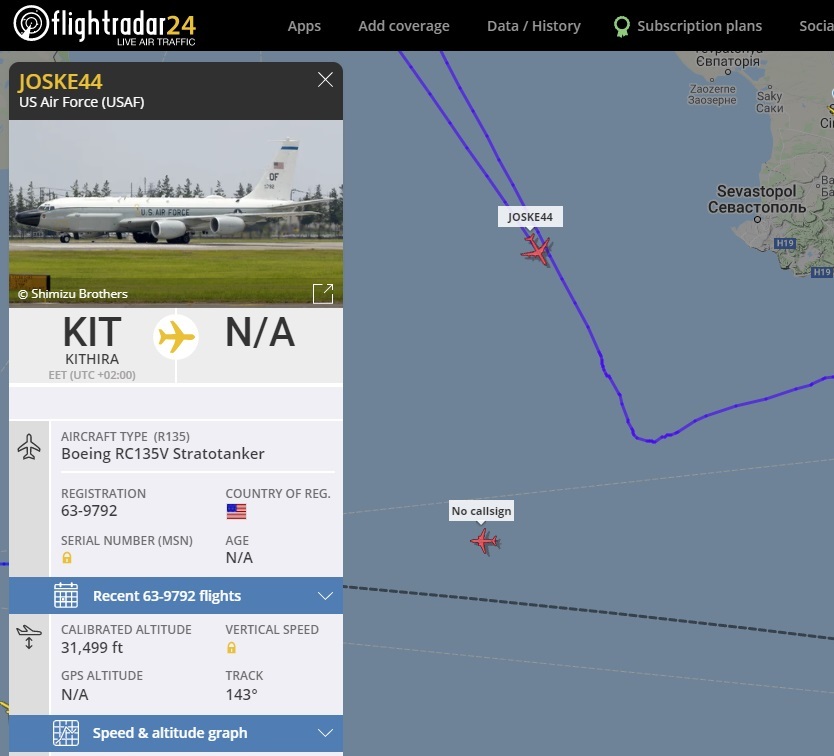834x756 pixels.
Task: Click the serial number lock icon
Action: [67, 558]
